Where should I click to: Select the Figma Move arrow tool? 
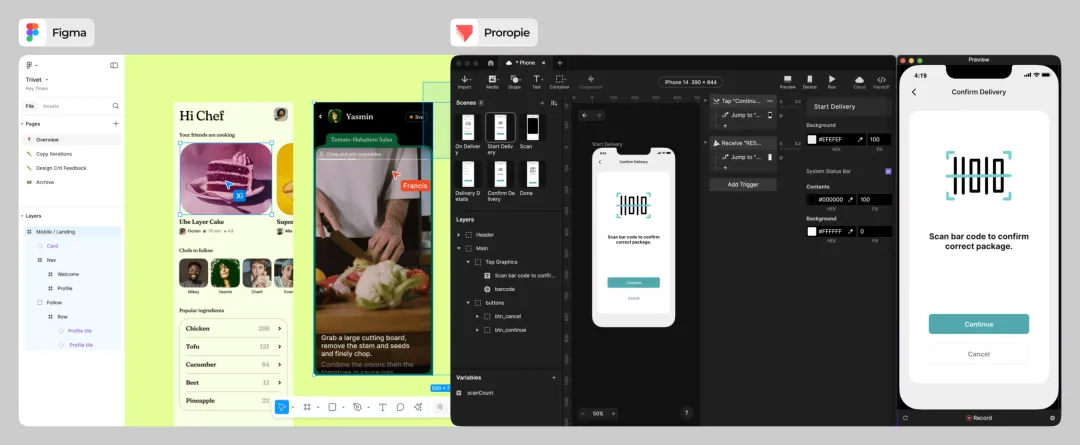pos(282,407)
